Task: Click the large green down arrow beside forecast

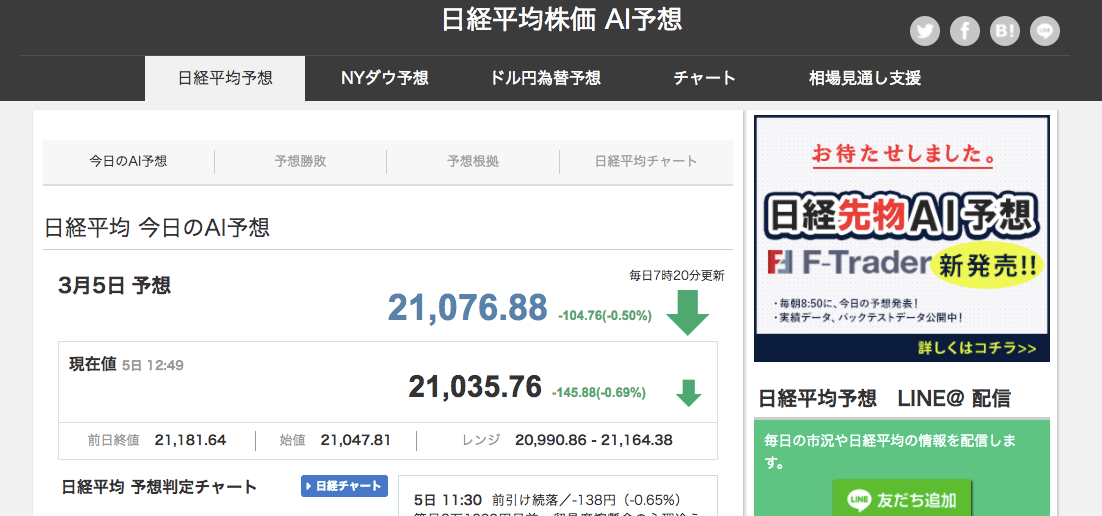Action: [687, 312]
